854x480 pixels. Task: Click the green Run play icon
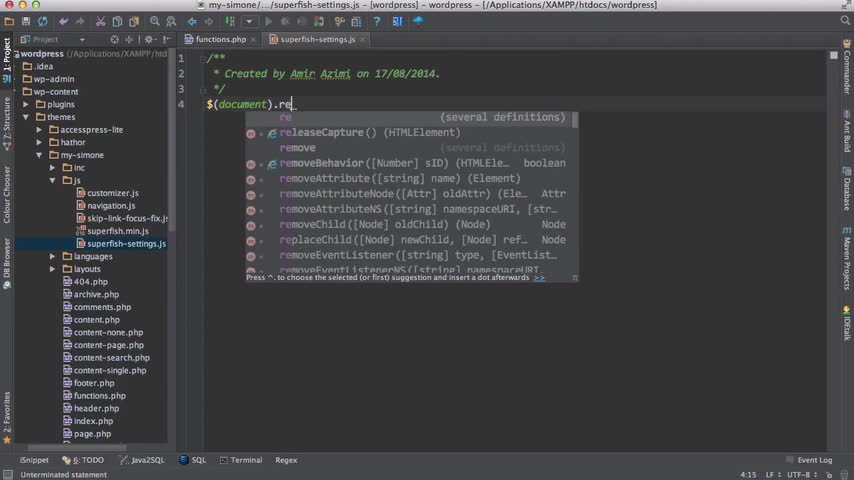[x=268, y=21]
